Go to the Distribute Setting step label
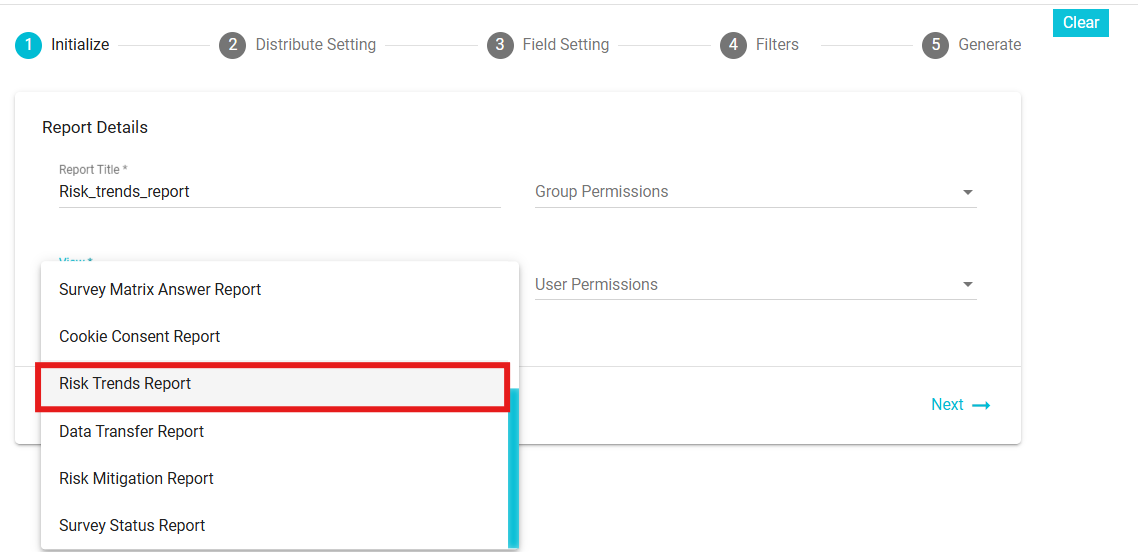 [316, 45]
